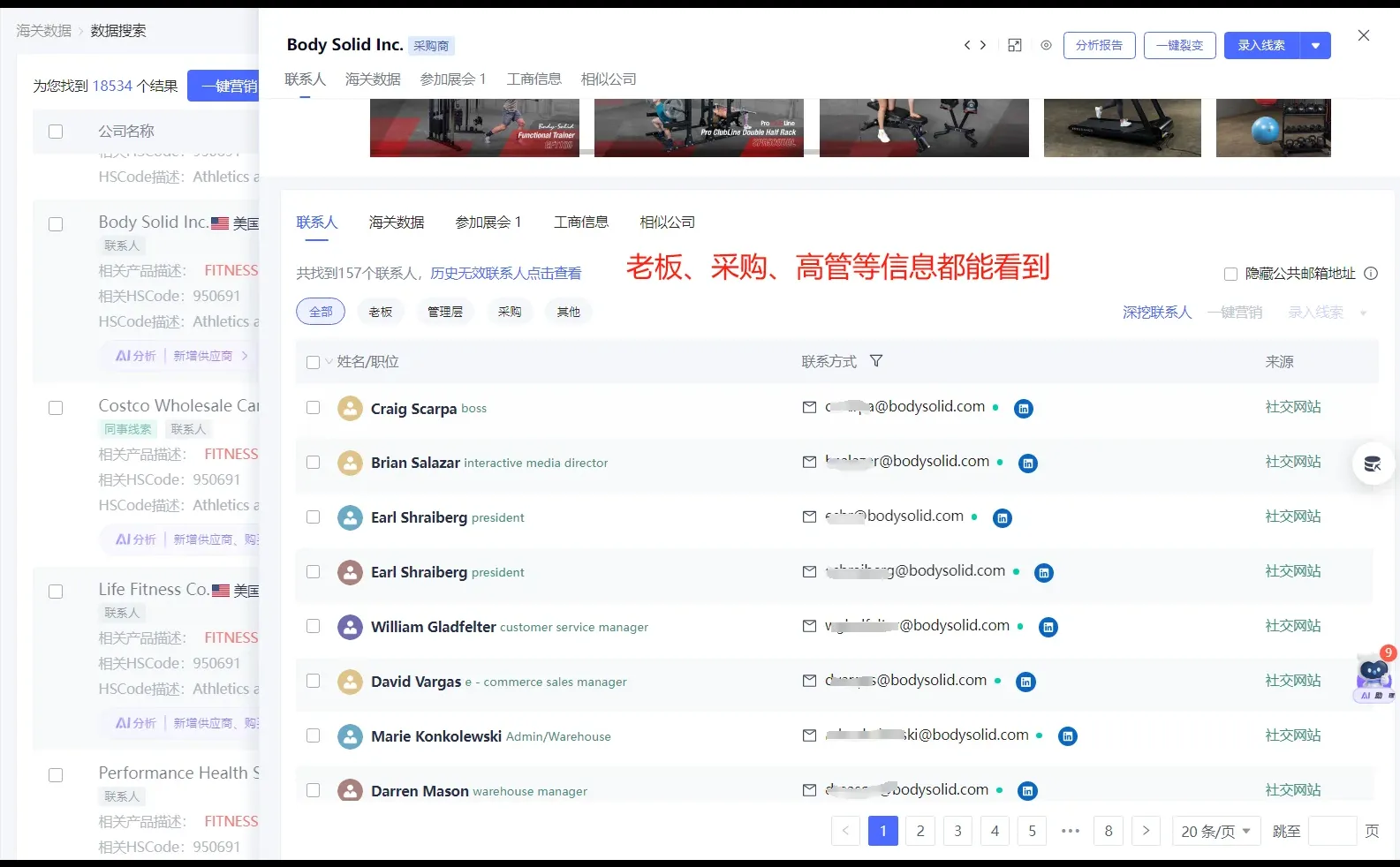Screen dimensions: 1400x867
Task: Click the eye follow icon in header
Action: (x=1046, y=45)
